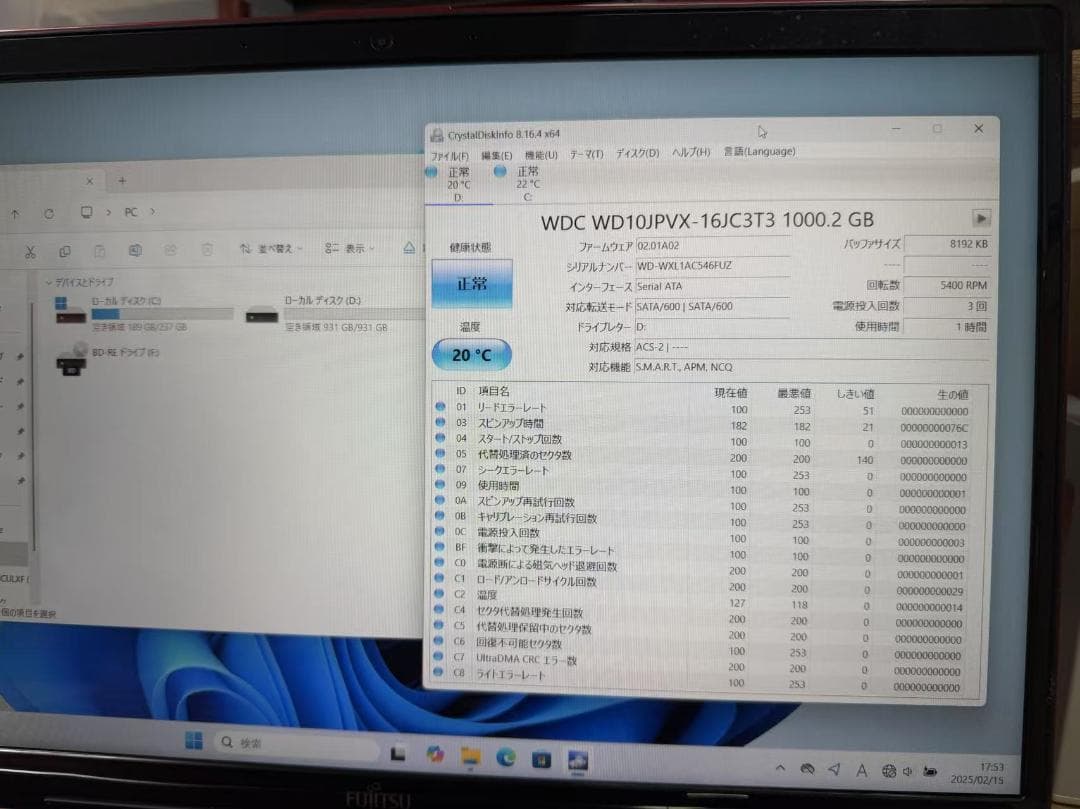Click the 20 °C temperature indicator
Image resolution: width=1080 pixels, height=809 pixels.
(470, 353)
